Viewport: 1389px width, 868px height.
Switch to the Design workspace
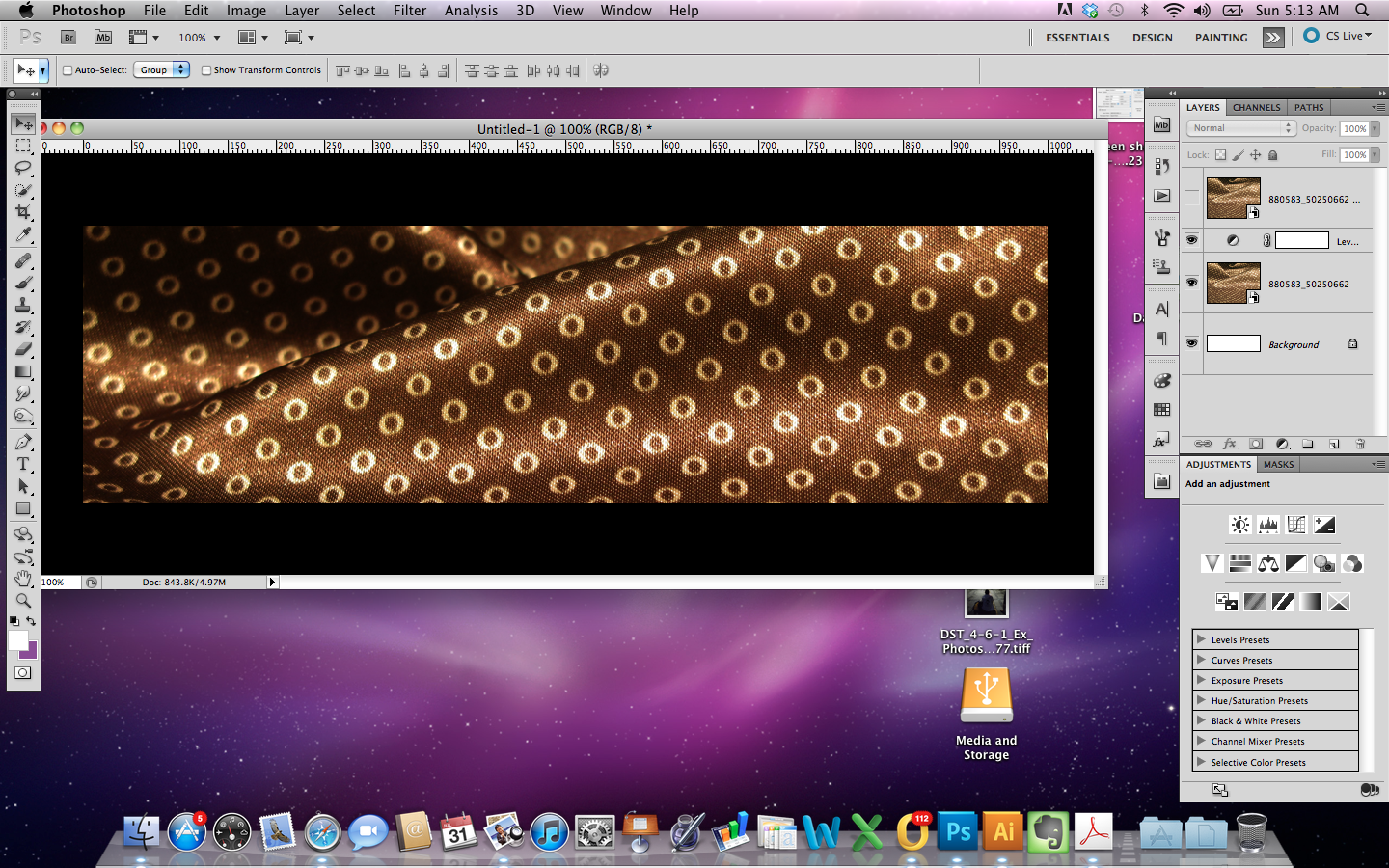(x=1152, y=38)
